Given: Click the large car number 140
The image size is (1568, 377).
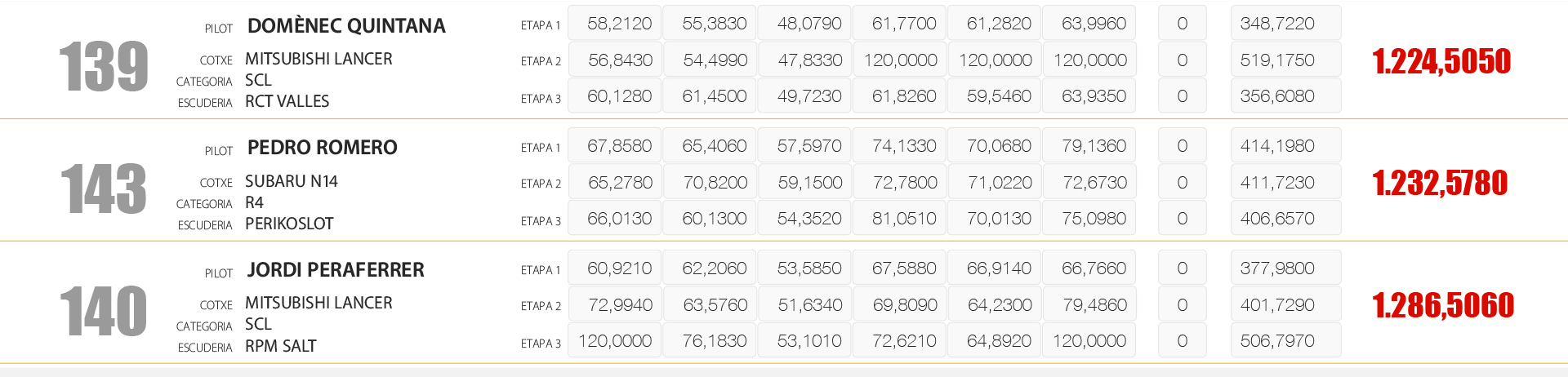Looking at the screenshot, I should click(x=104, y=311).
